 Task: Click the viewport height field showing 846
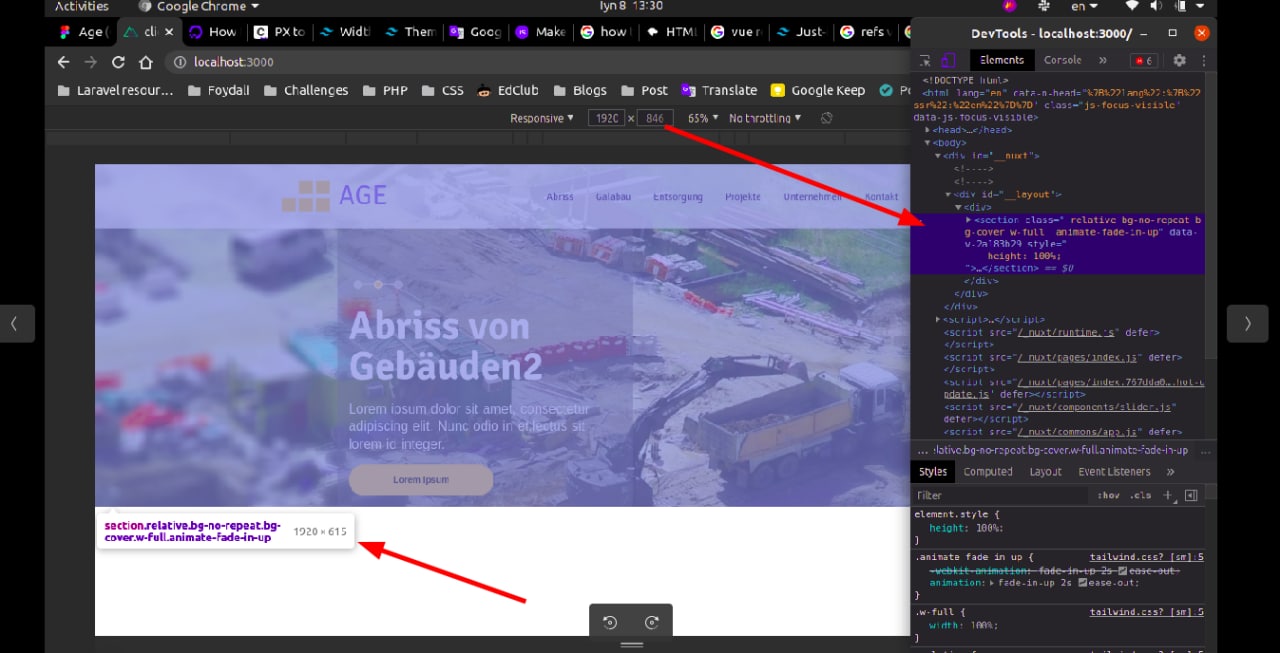click(x=655, y=118)
